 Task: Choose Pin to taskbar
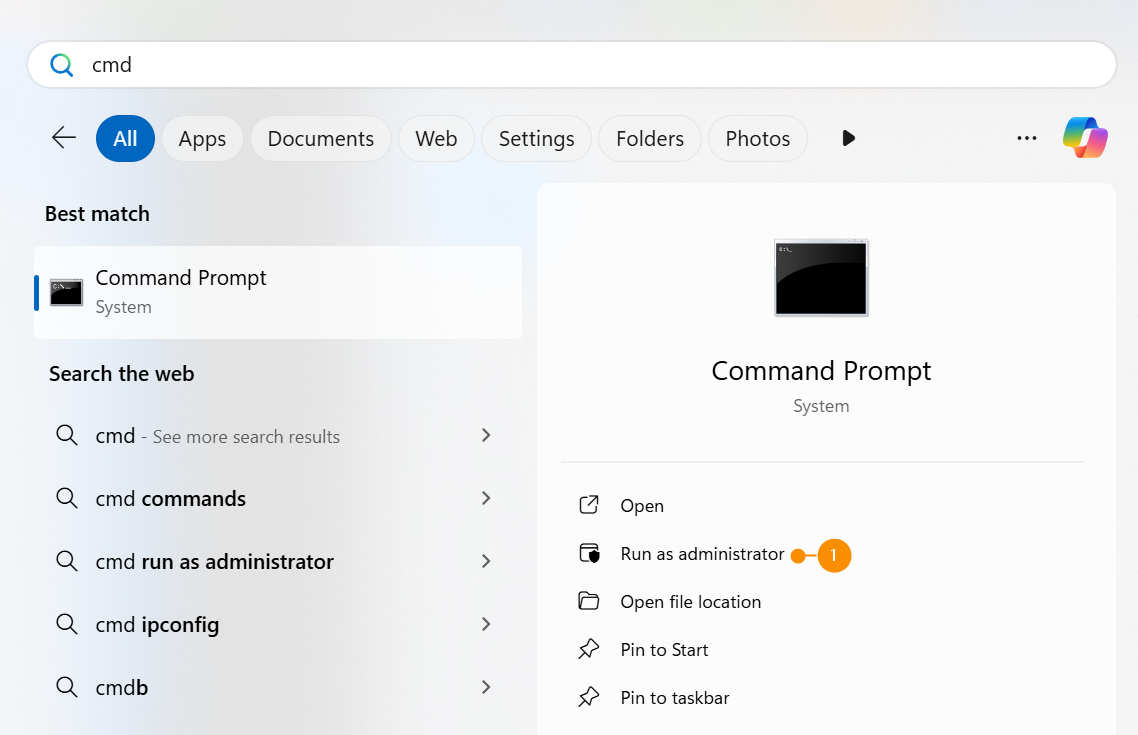coord(674,698)
